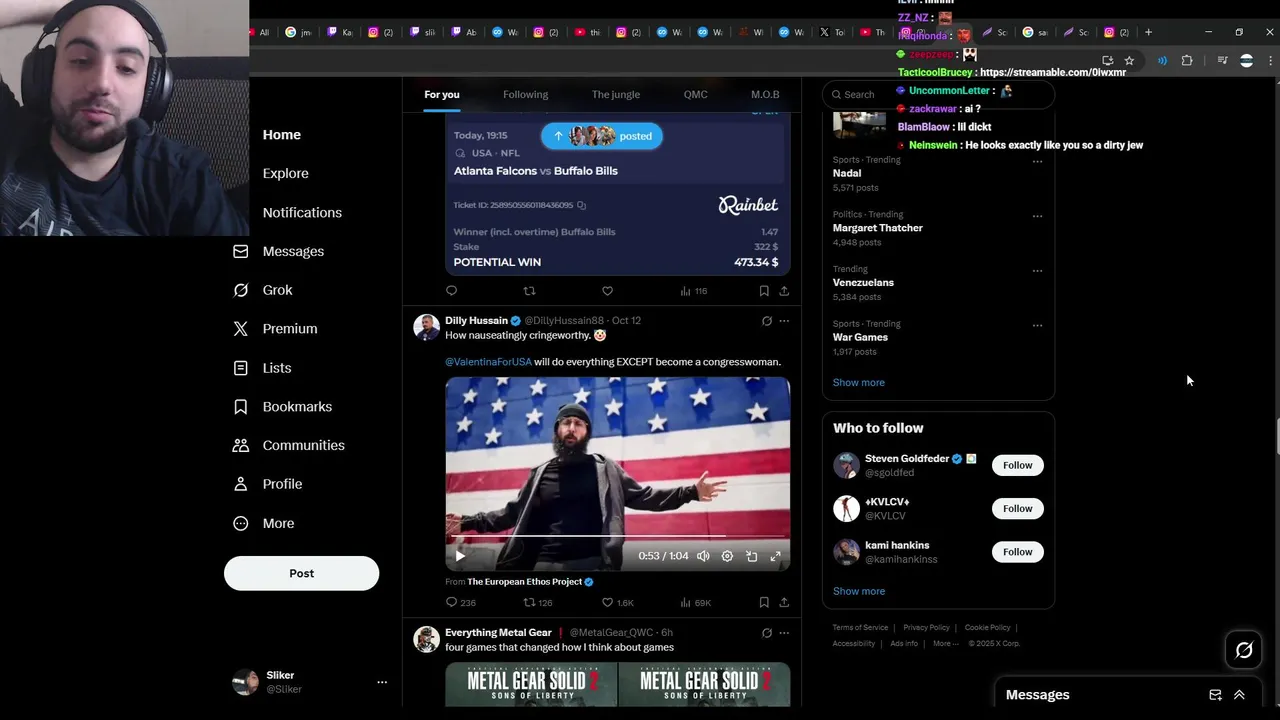Open Notifications in the sidebar
The image size is (1280, 720).
pyautogui.click(x=302, y=212)
